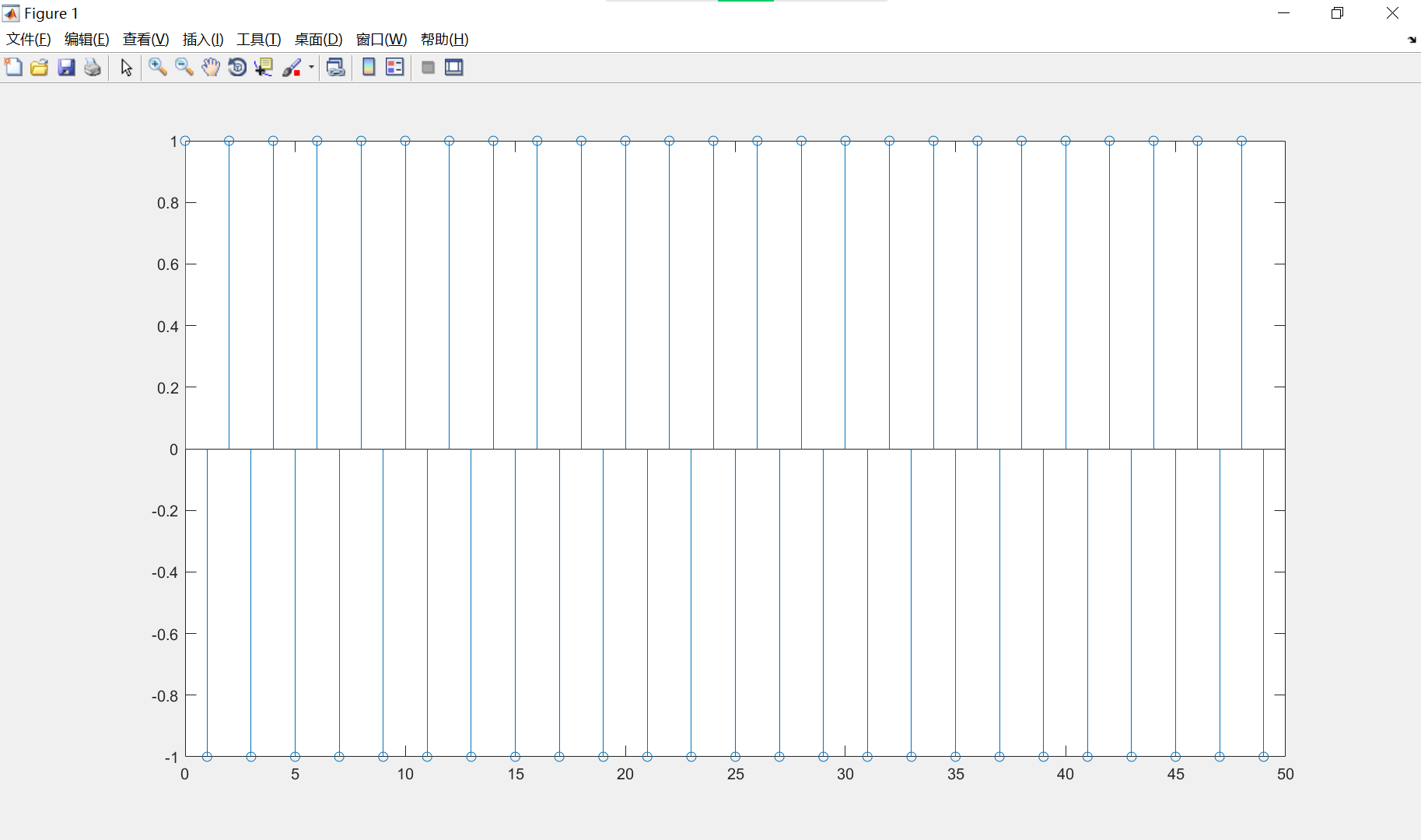Viewport: 1421px width, 840px height.
Task: Insert a legend into the plot
Action: [x=394, y=68]
